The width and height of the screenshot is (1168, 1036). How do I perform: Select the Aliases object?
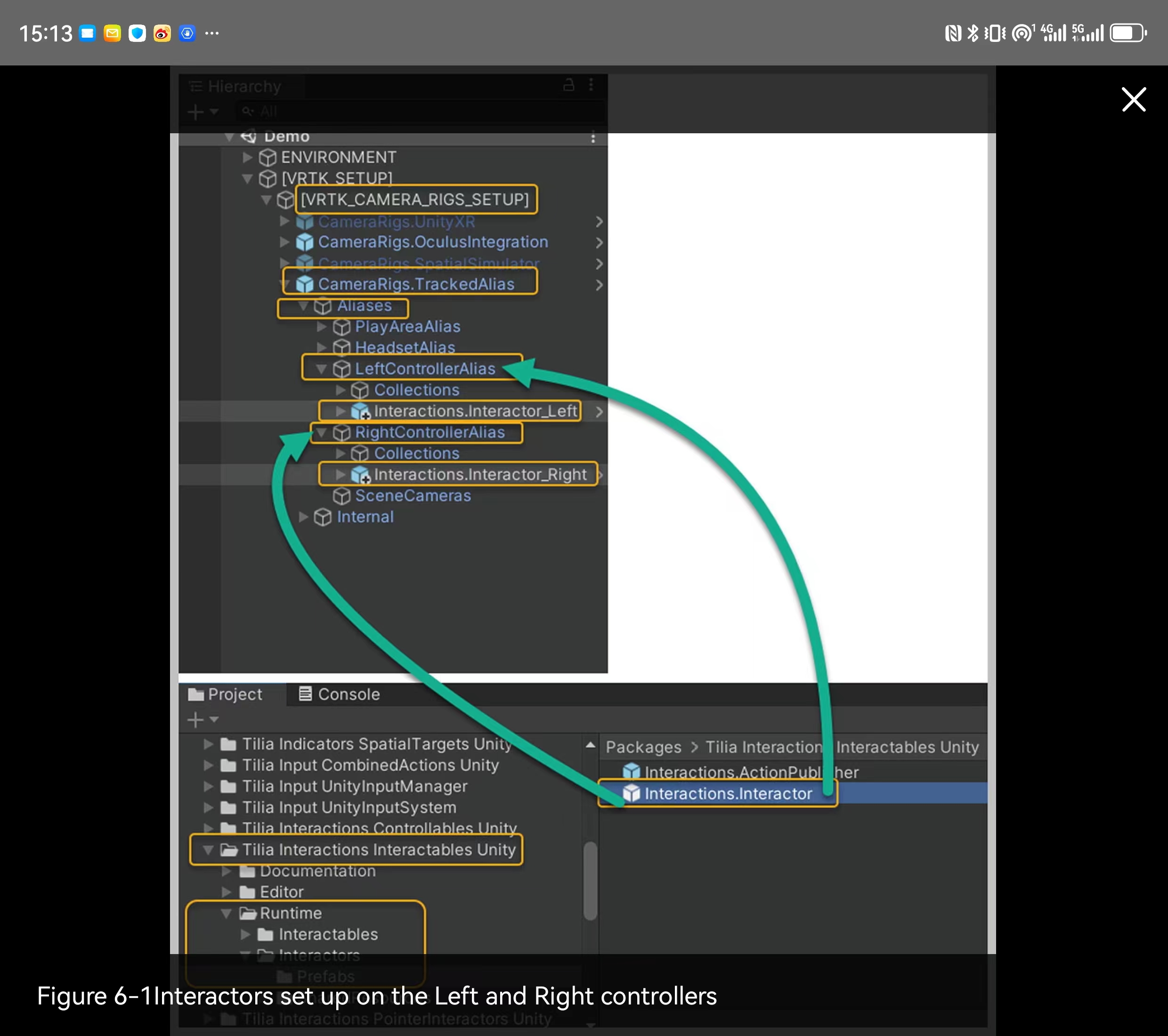pyautogui.click(x=364, y=306)
